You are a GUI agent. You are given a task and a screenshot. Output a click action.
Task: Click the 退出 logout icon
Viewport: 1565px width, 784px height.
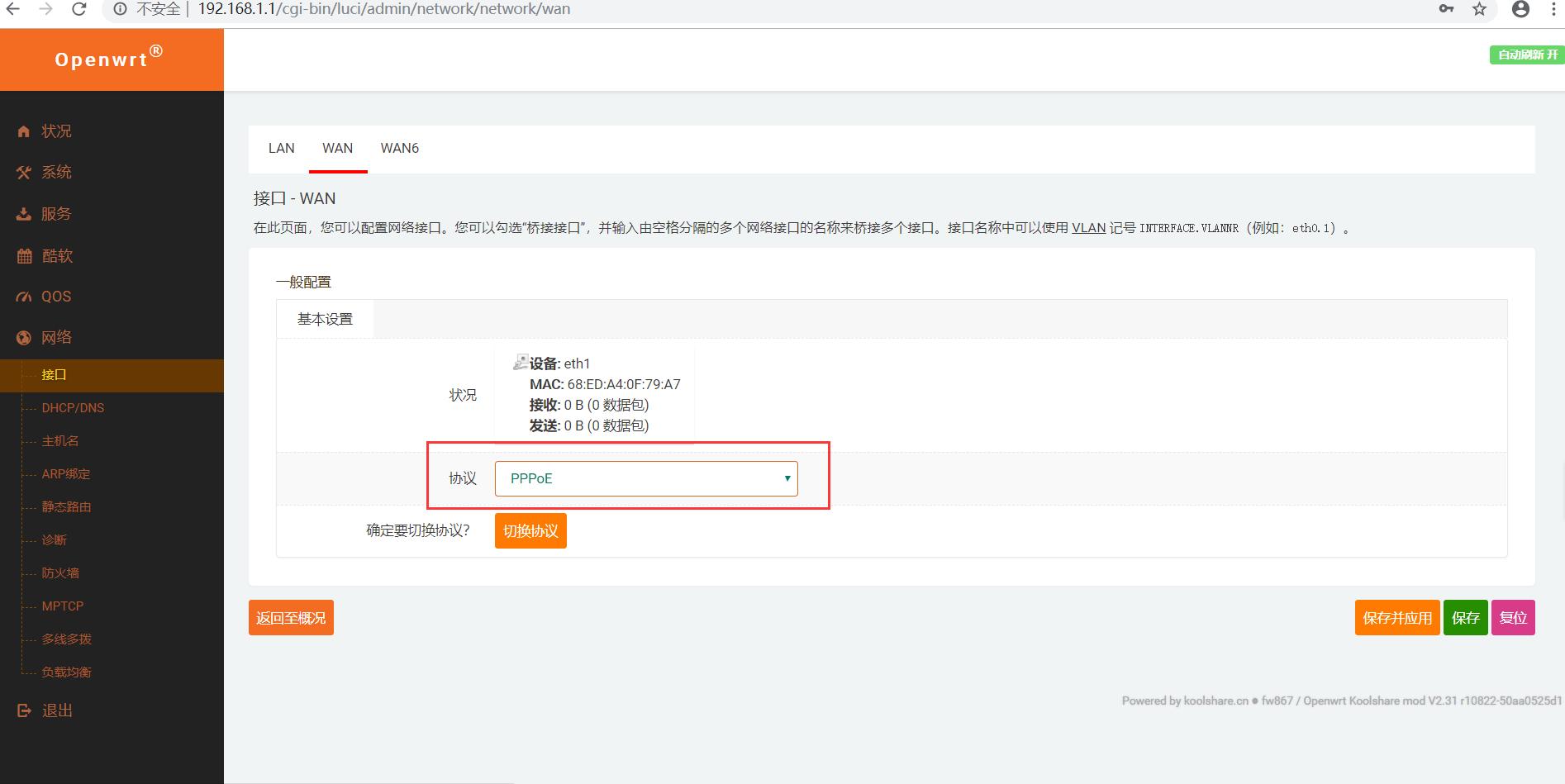point(23,710)
